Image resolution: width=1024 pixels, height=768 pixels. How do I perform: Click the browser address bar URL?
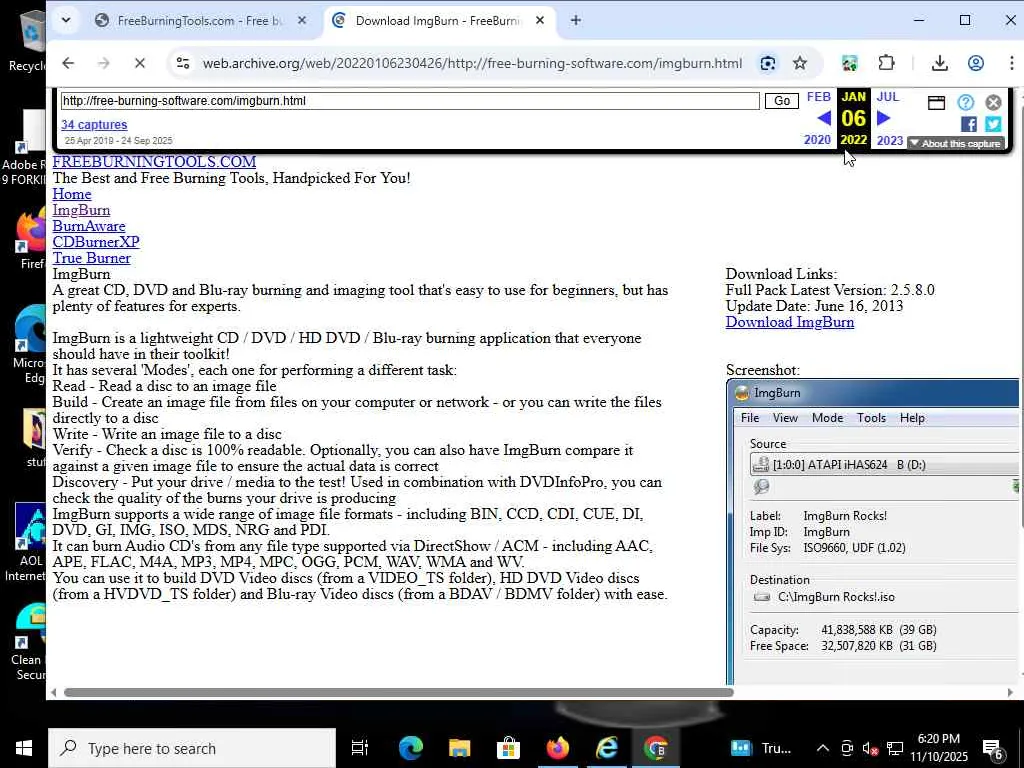point(472,63)
